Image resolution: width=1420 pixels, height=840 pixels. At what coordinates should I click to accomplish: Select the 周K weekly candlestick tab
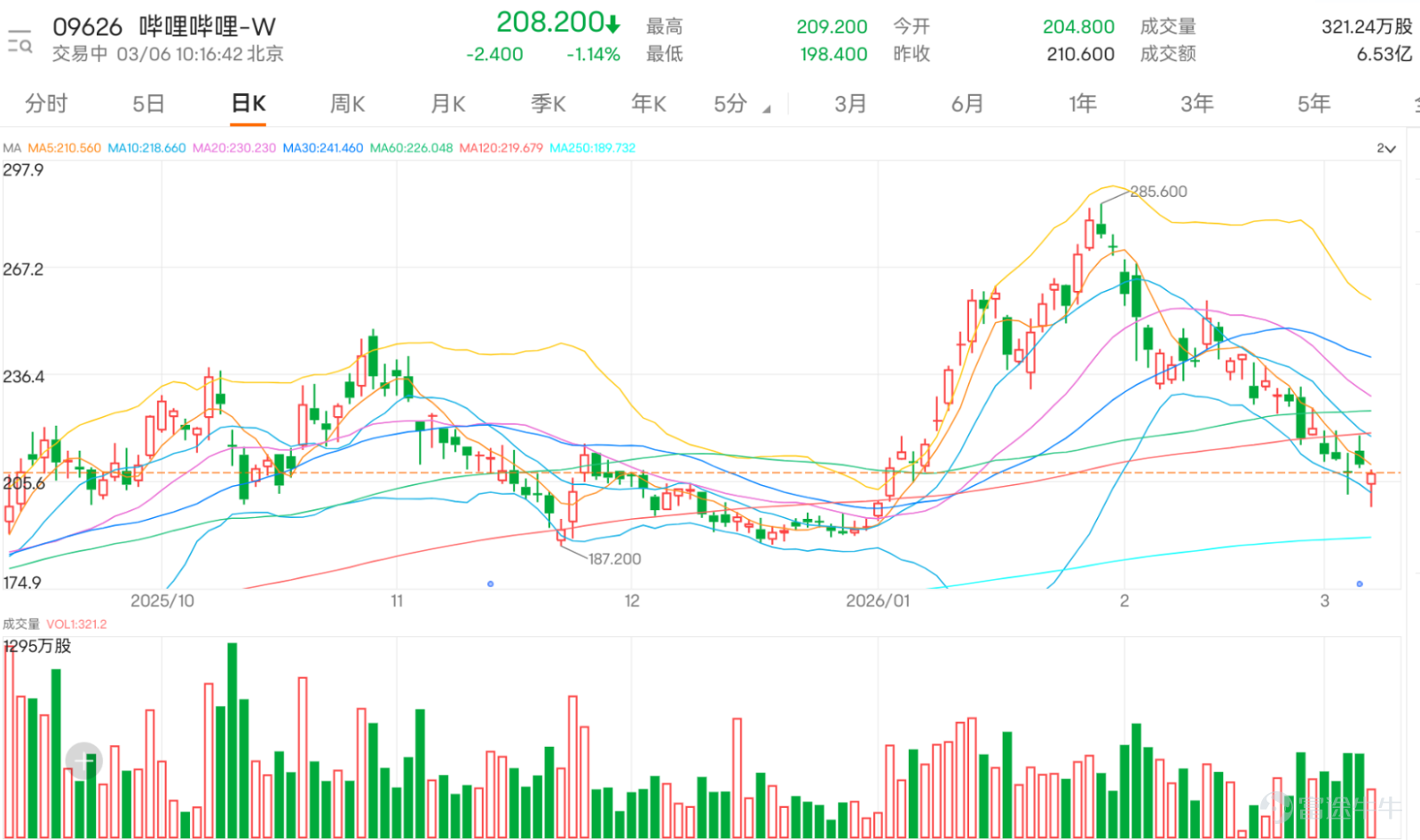tap(347, 104)
